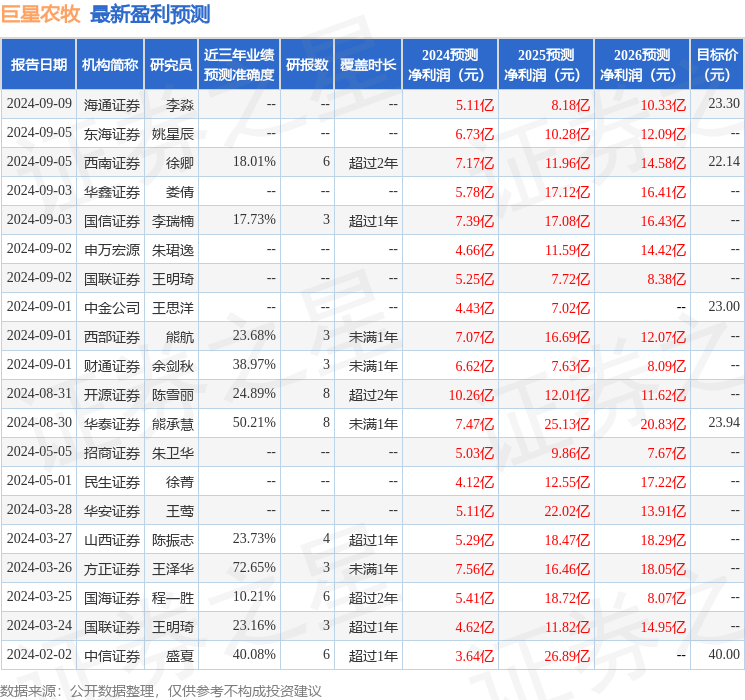Click the 华安证券 institution cell
This screenshot has height=700, width=745.
point(112,511)
